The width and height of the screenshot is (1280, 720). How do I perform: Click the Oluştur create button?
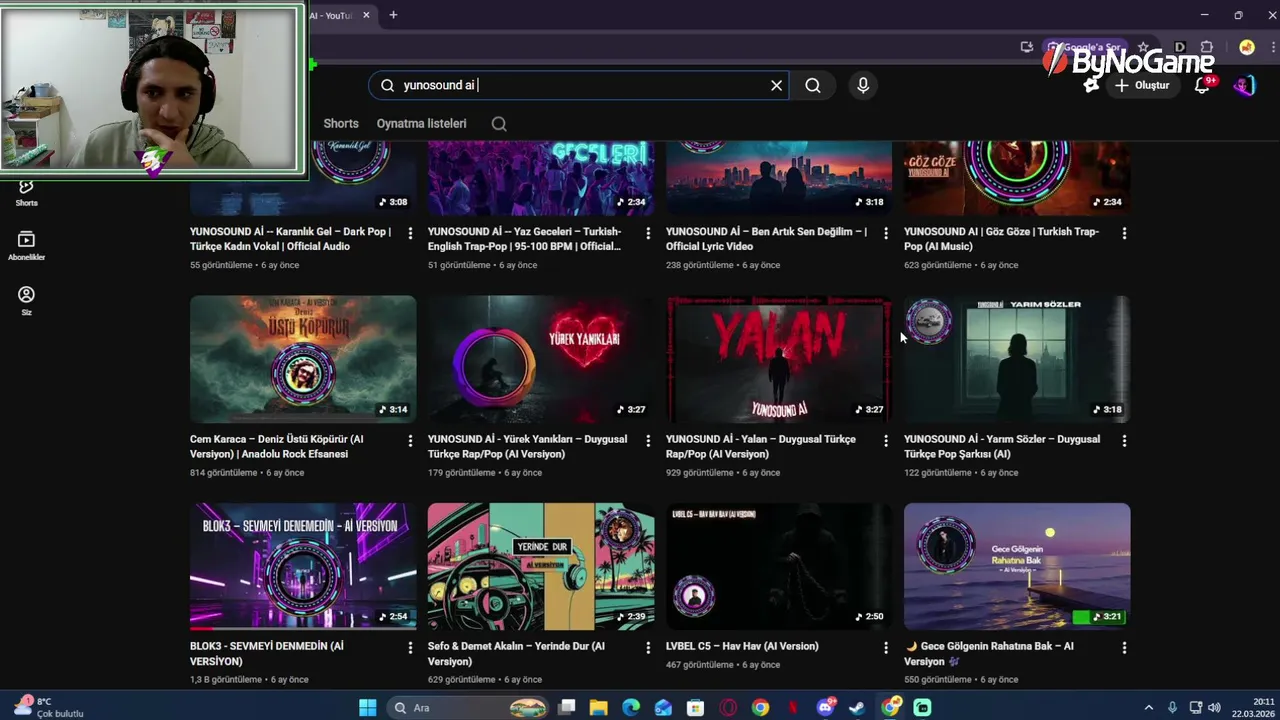1142,86
